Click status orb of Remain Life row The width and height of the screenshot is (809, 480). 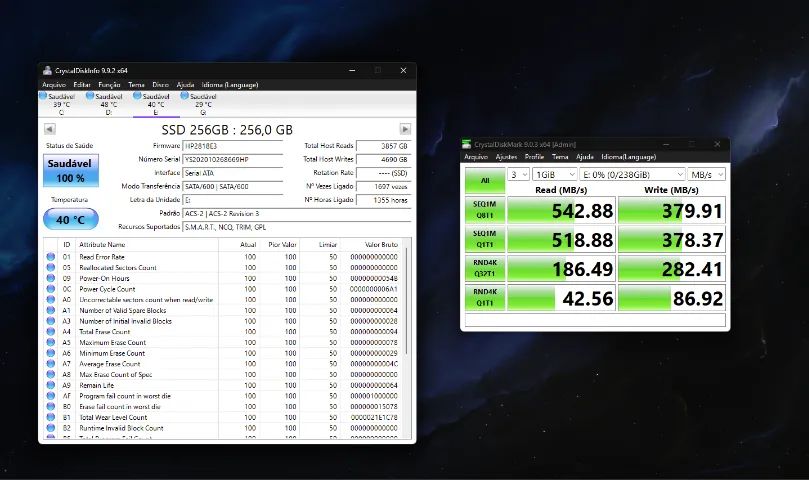click(x=51, y=385)
